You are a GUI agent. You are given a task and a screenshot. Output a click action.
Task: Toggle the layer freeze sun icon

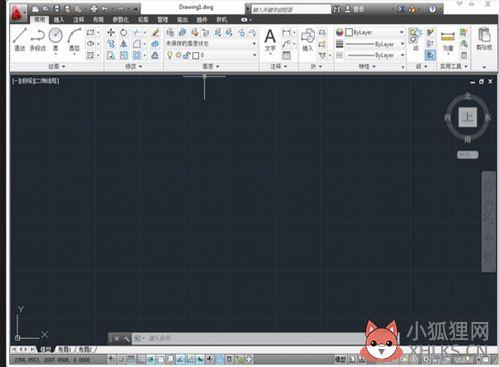pos(179,55)
